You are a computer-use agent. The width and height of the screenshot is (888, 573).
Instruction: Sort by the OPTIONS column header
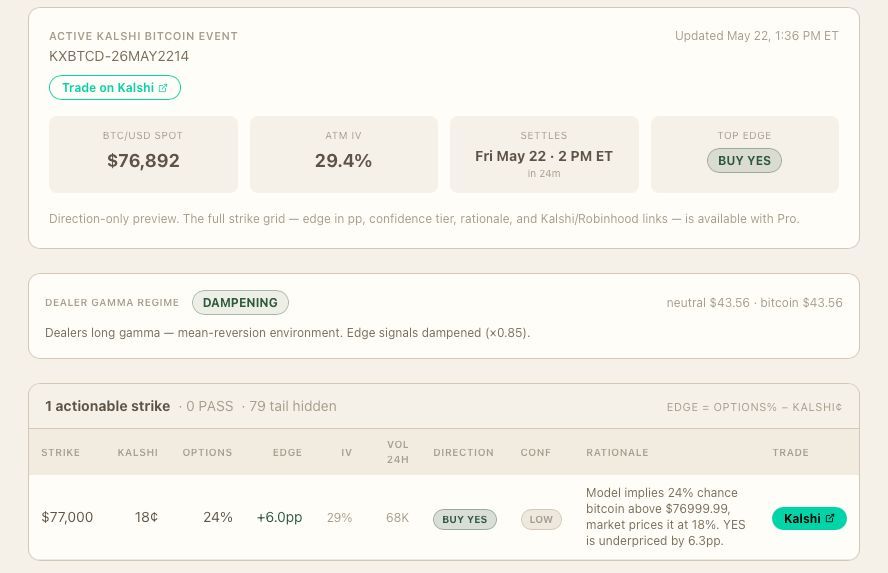coord(207,452)
